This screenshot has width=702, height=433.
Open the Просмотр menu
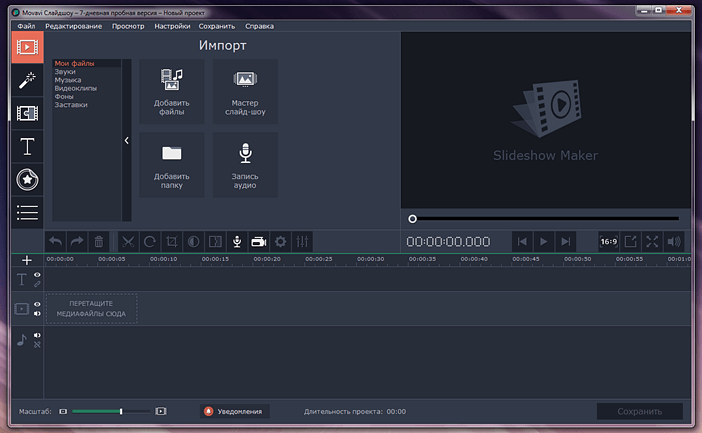click(128, 26)
